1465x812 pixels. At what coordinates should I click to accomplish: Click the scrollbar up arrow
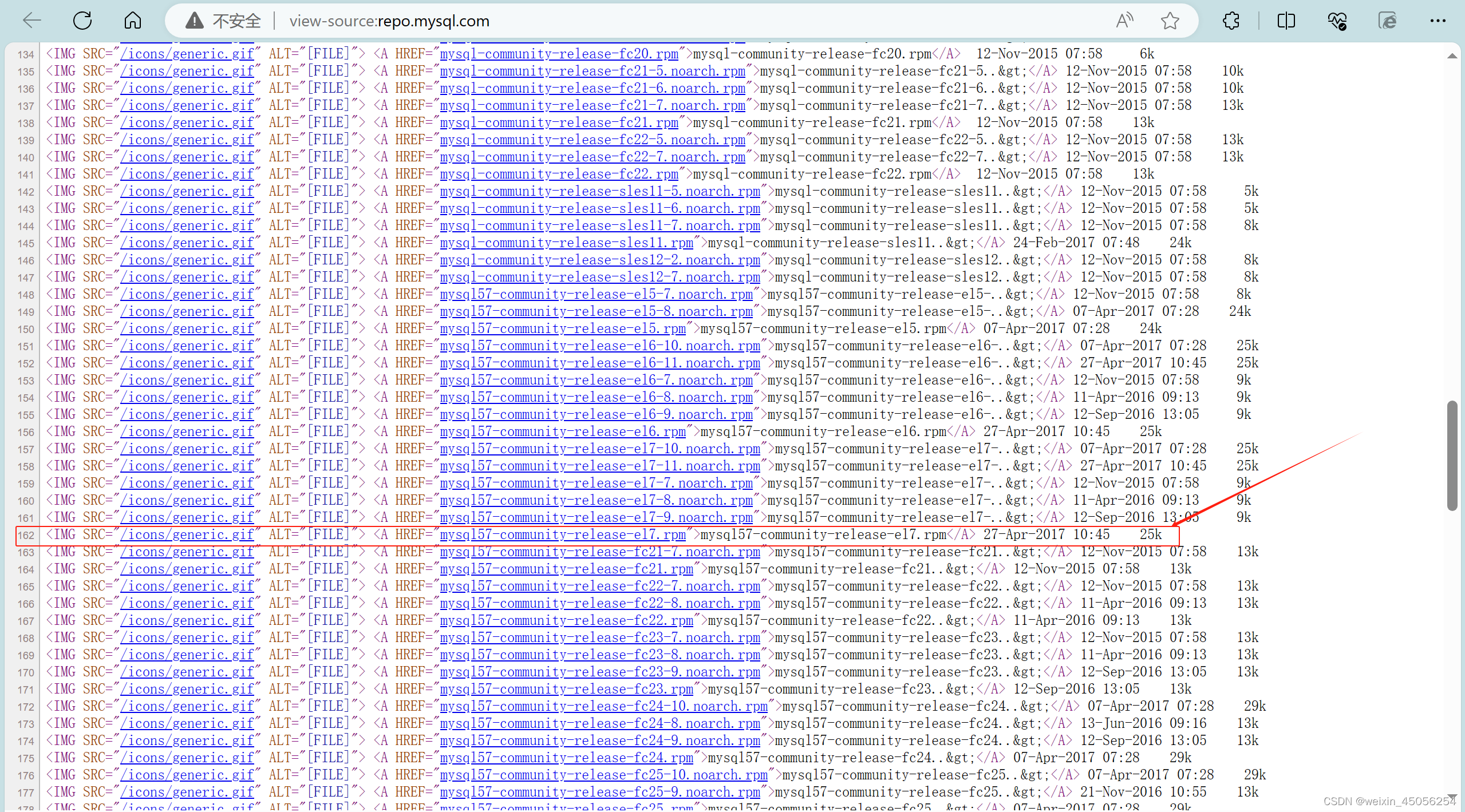coord(1452,56)
